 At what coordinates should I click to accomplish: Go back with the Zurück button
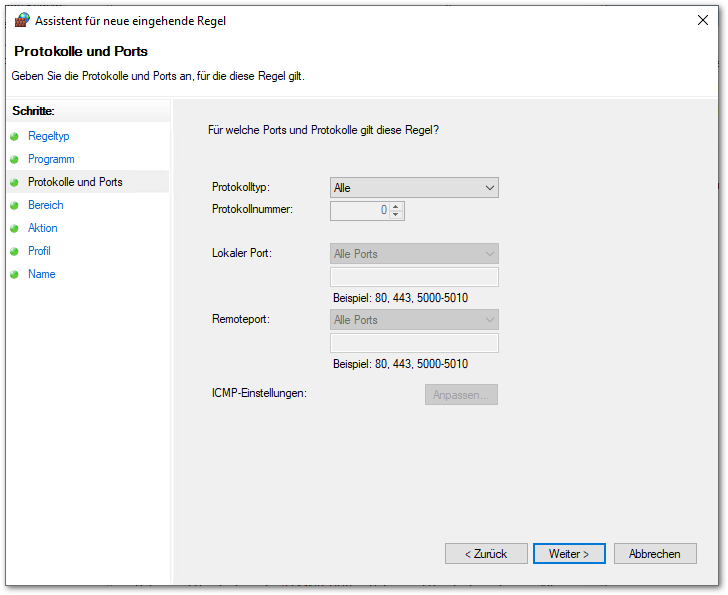pos(486,553)
